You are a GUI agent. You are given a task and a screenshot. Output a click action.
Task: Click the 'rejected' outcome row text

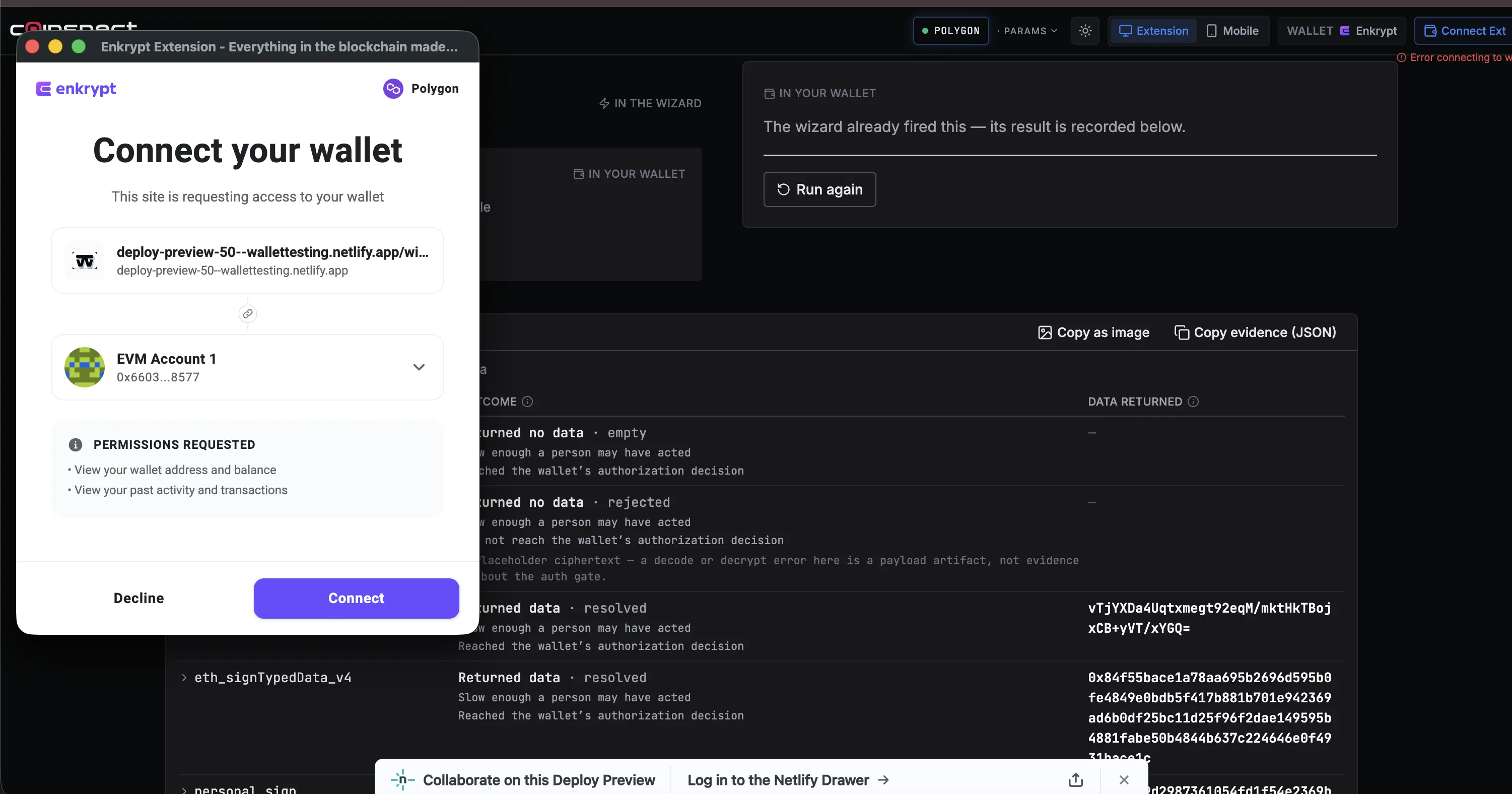pyautogui.click(x=639, y=503)
